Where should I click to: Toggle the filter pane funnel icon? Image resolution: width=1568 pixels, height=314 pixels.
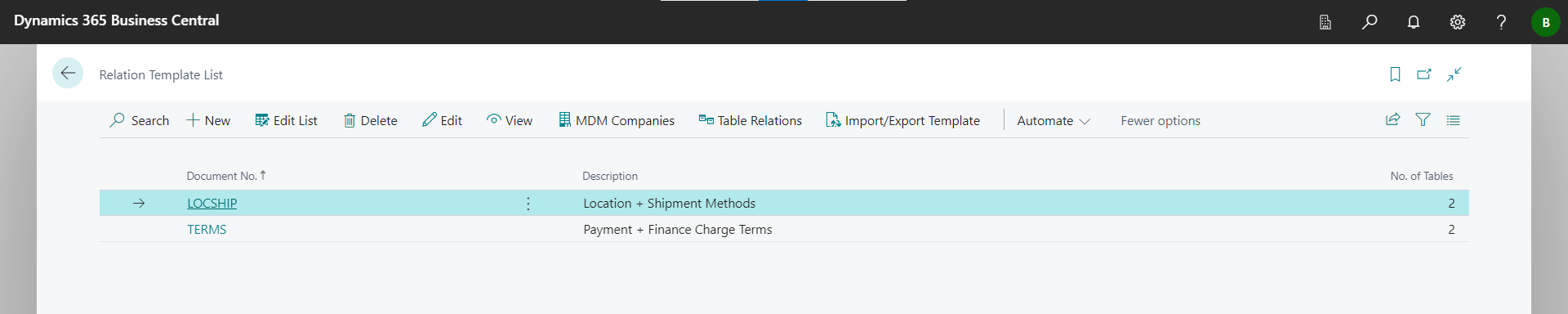point(1423,119)
